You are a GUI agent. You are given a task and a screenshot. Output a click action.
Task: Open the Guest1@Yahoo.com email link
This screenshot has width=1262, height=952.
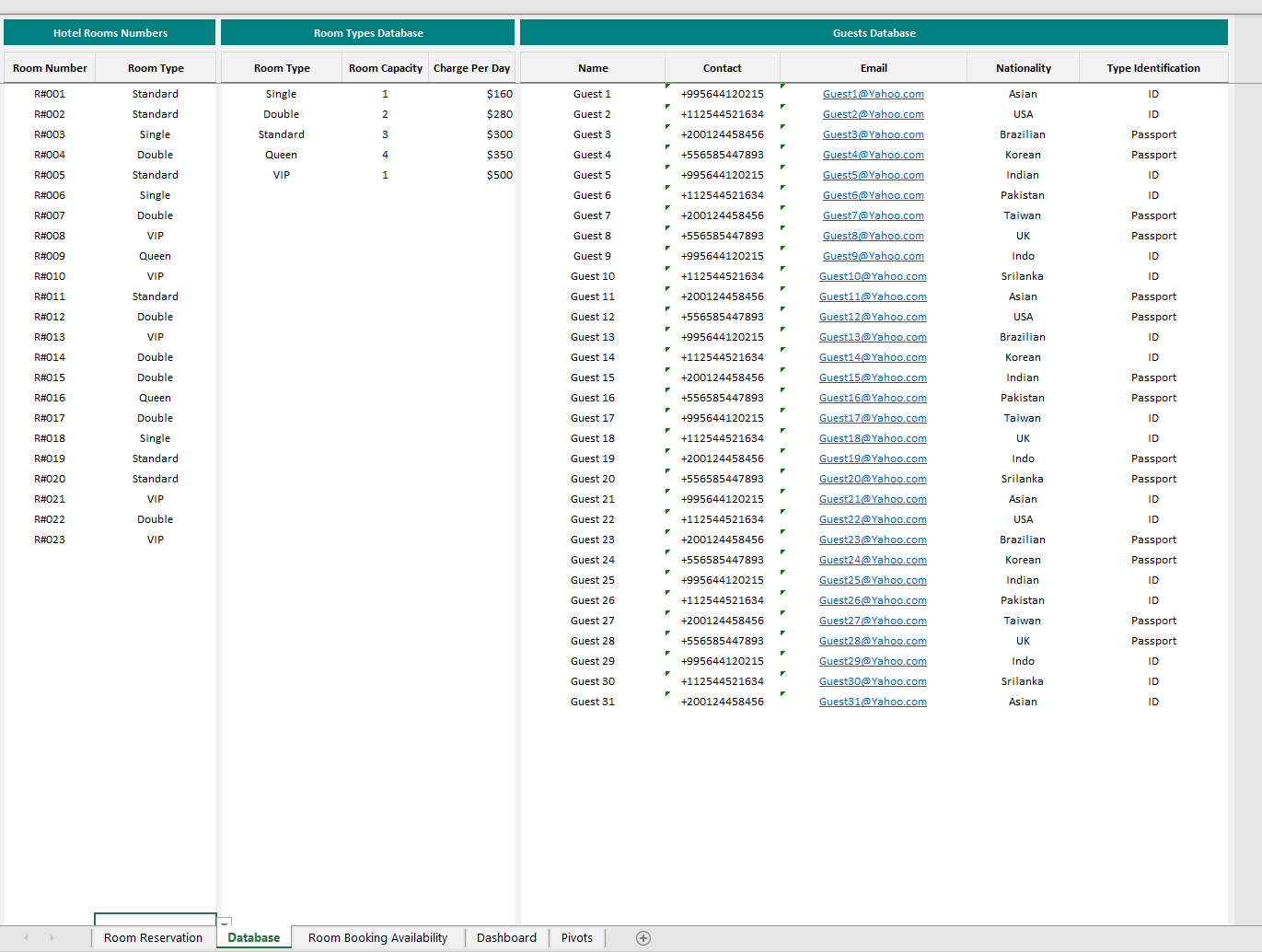tap(874, 94)
